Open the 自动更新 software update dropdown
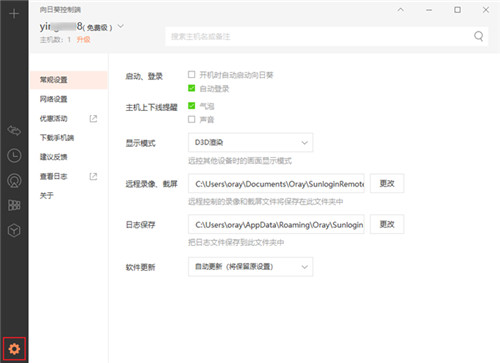Screen dimensions: 500x363 [250, 267]
